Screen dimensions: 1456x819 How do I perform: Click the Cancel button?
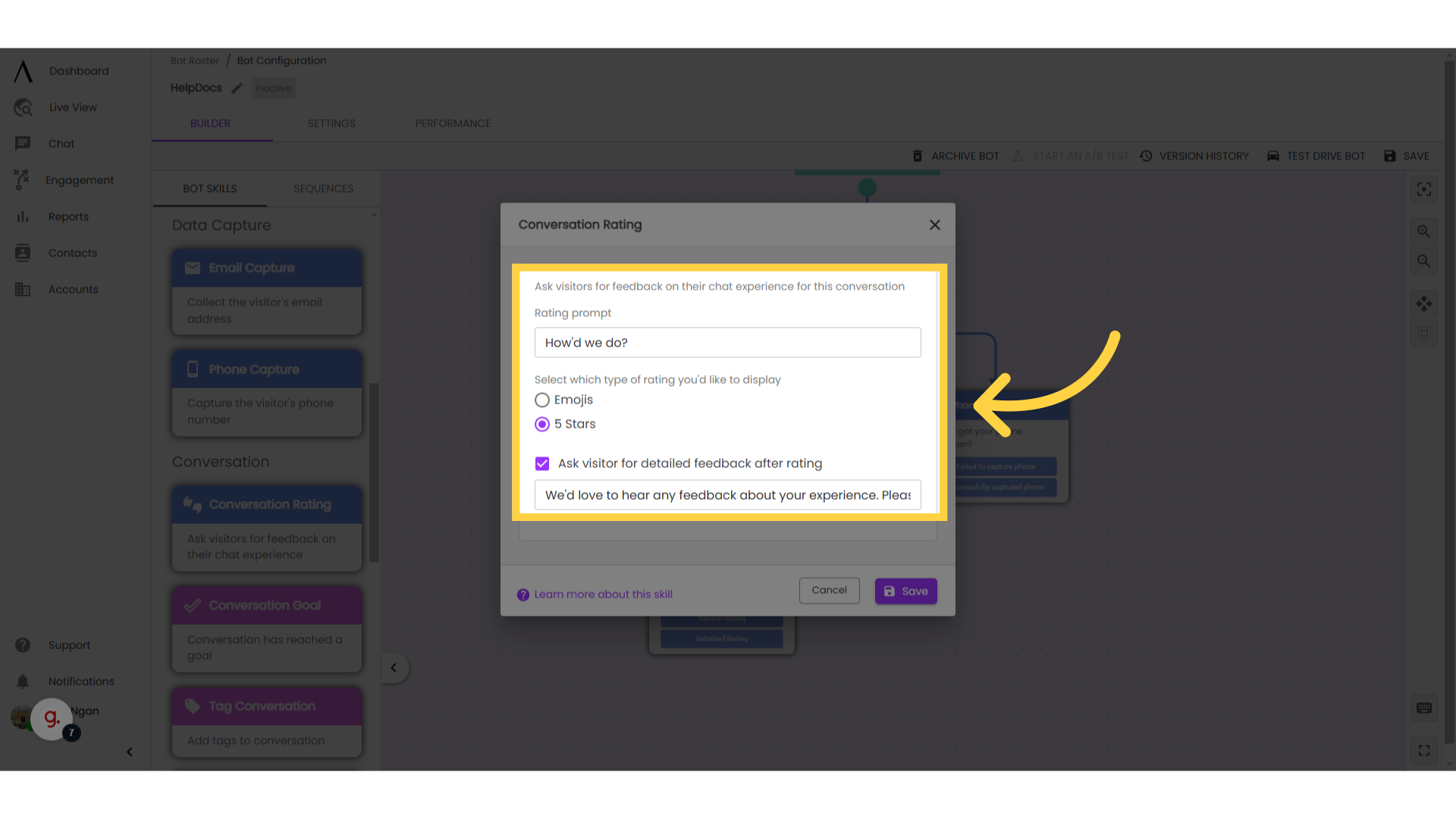coord(829,589)
